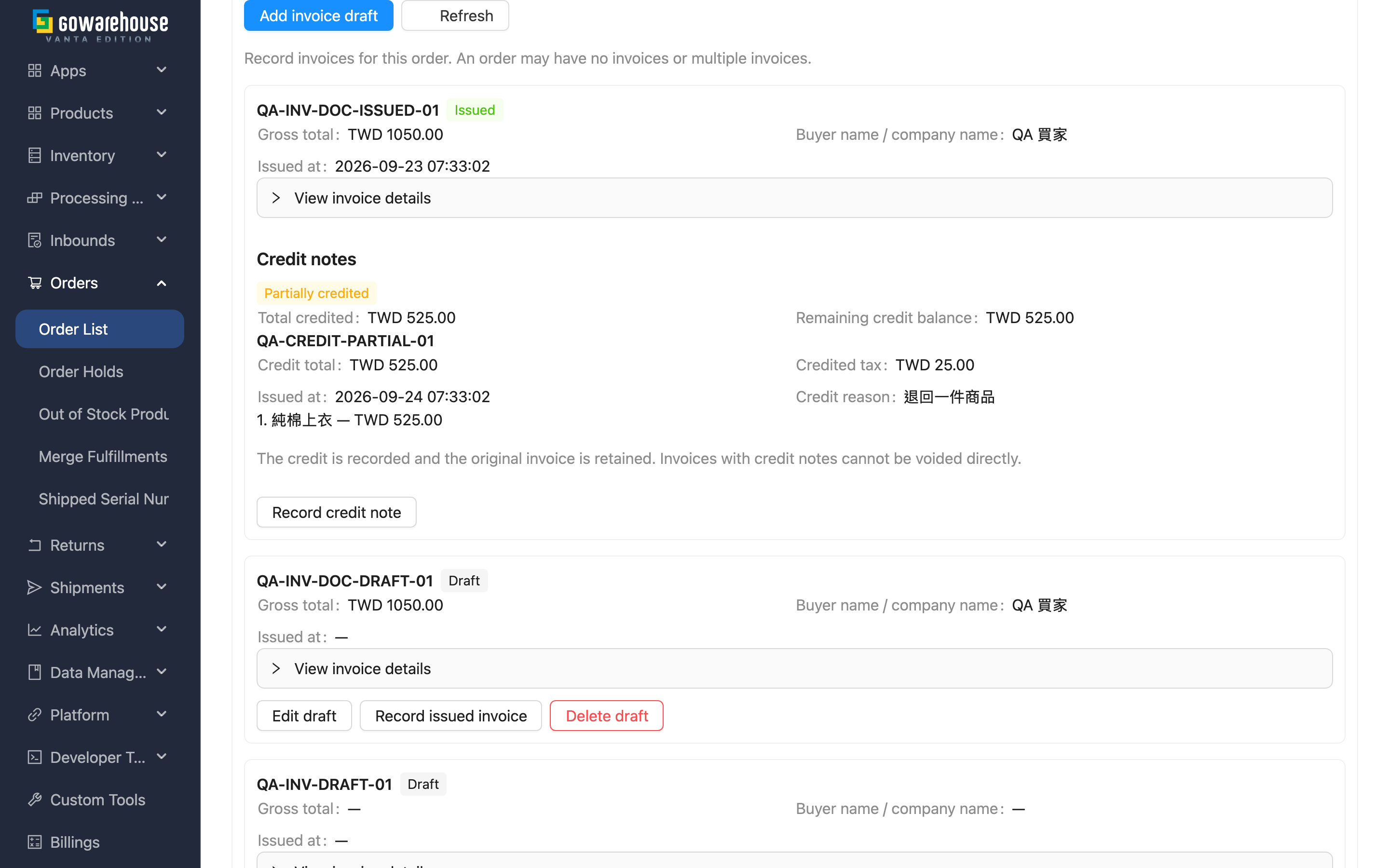Viewport: 1389px width, 868px height.
Task: Click the red Delete draft button
Action: [607, 716]
